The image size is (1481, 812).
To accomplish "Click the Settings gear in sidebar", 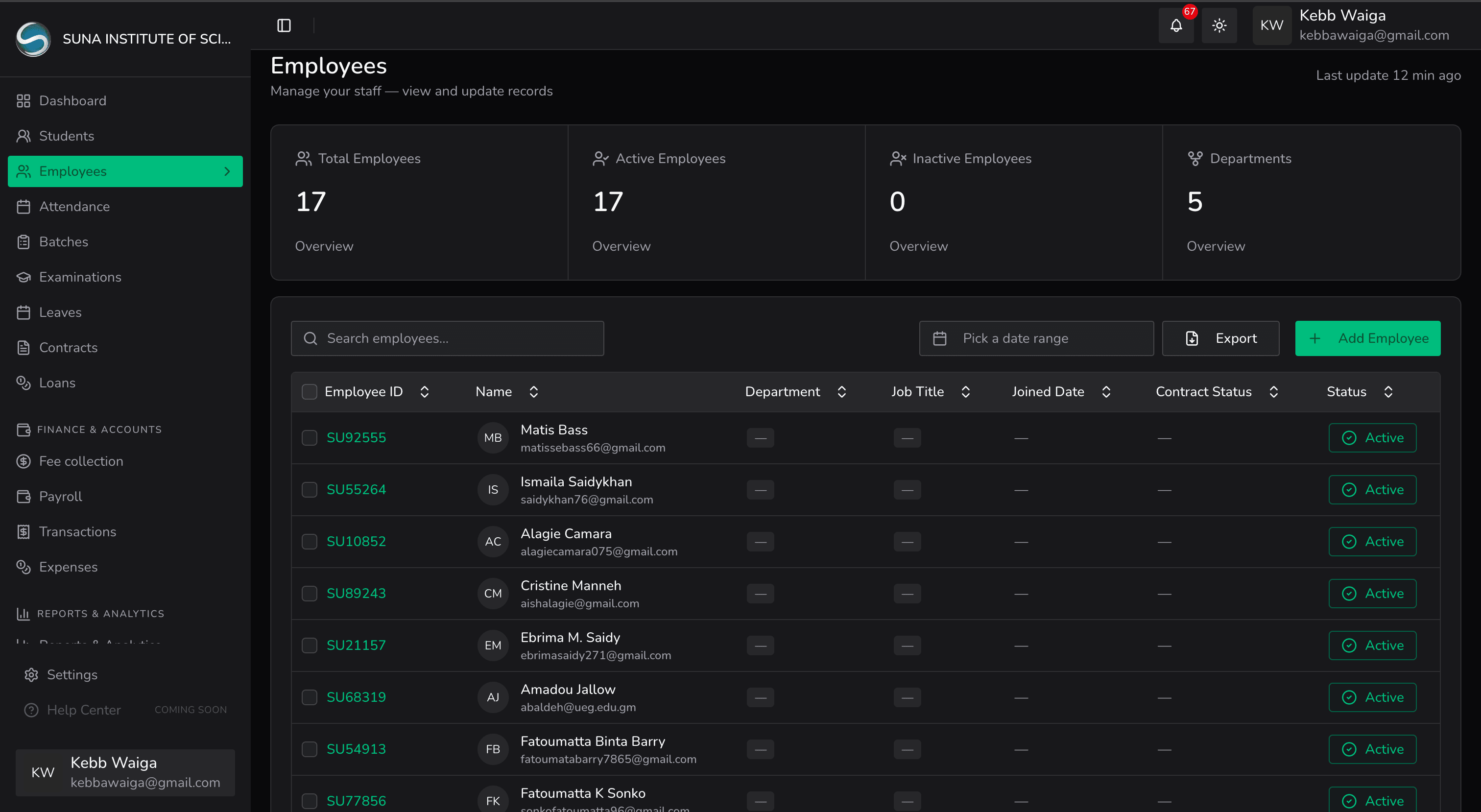I will pyautogui.click(x=32, y=674).
